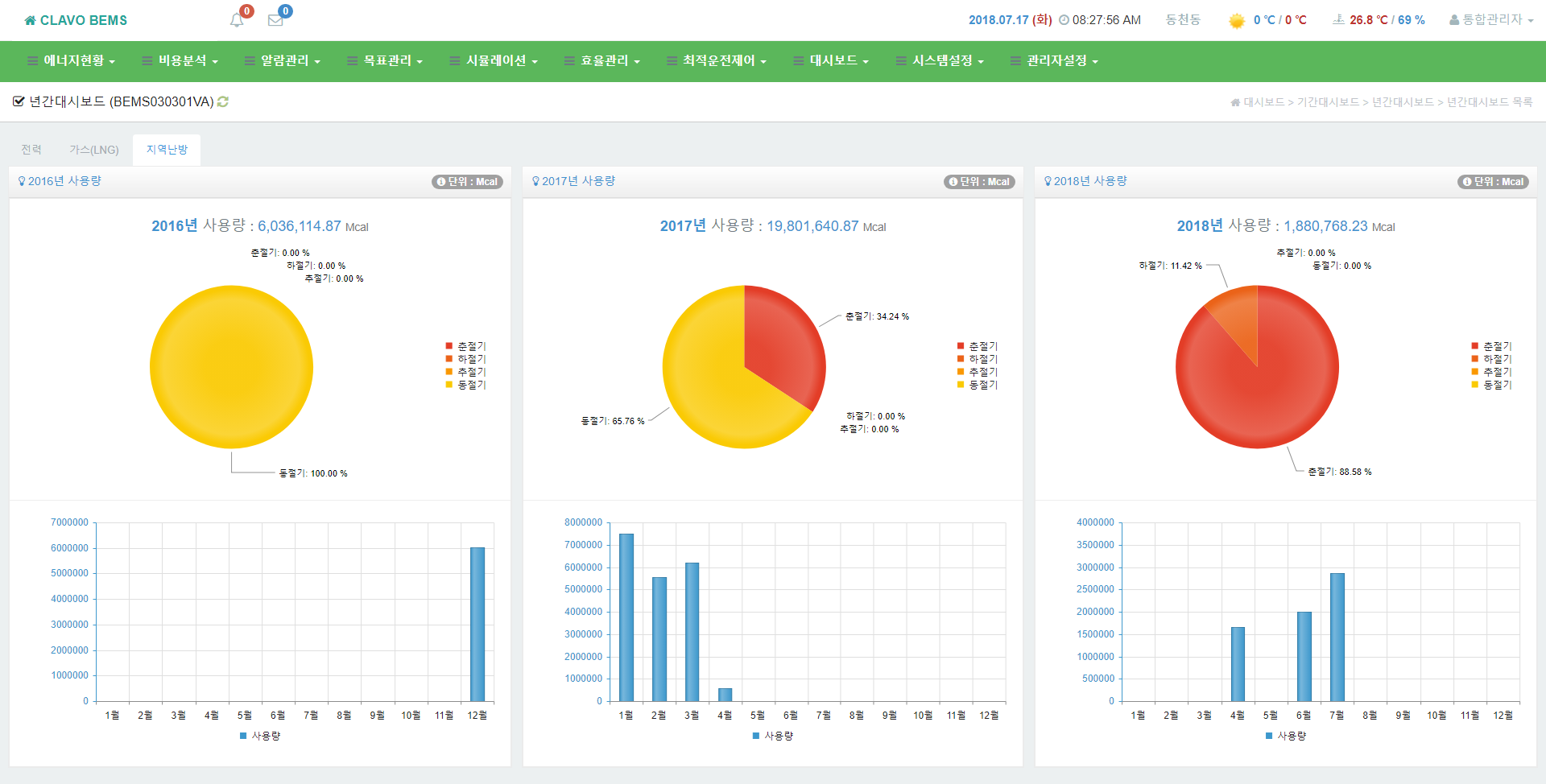
Task: Open the 통합관리자 user dropdown
Action: click(1491, 20)
